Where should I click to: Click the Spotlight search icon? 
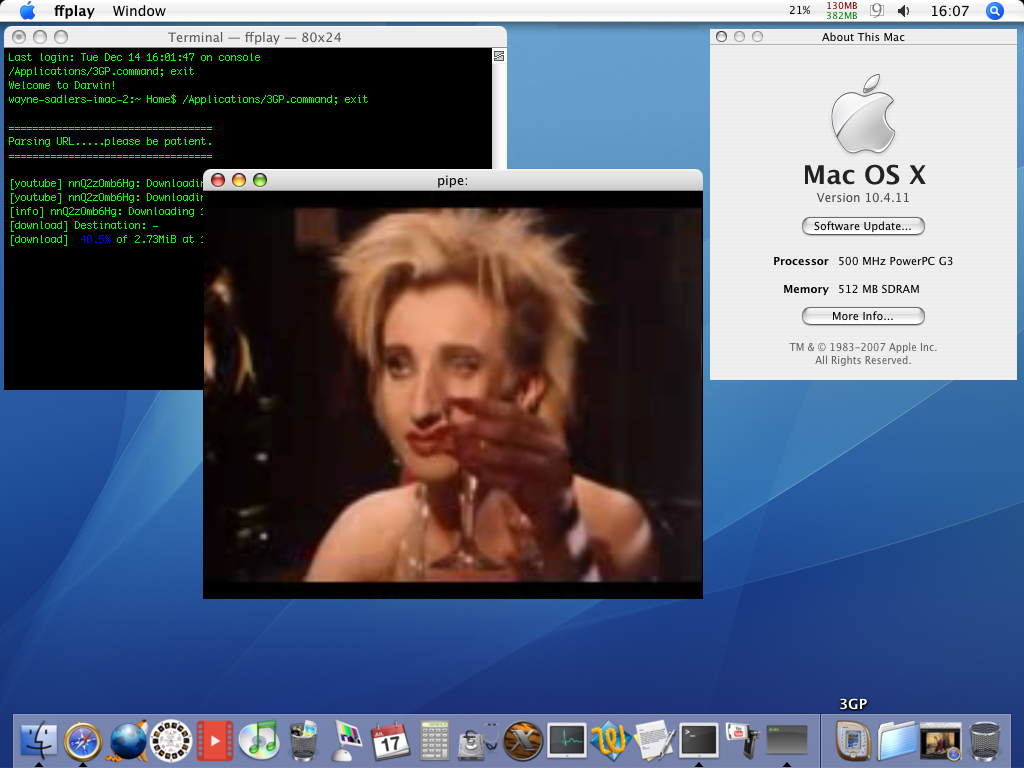click(995, 10)
